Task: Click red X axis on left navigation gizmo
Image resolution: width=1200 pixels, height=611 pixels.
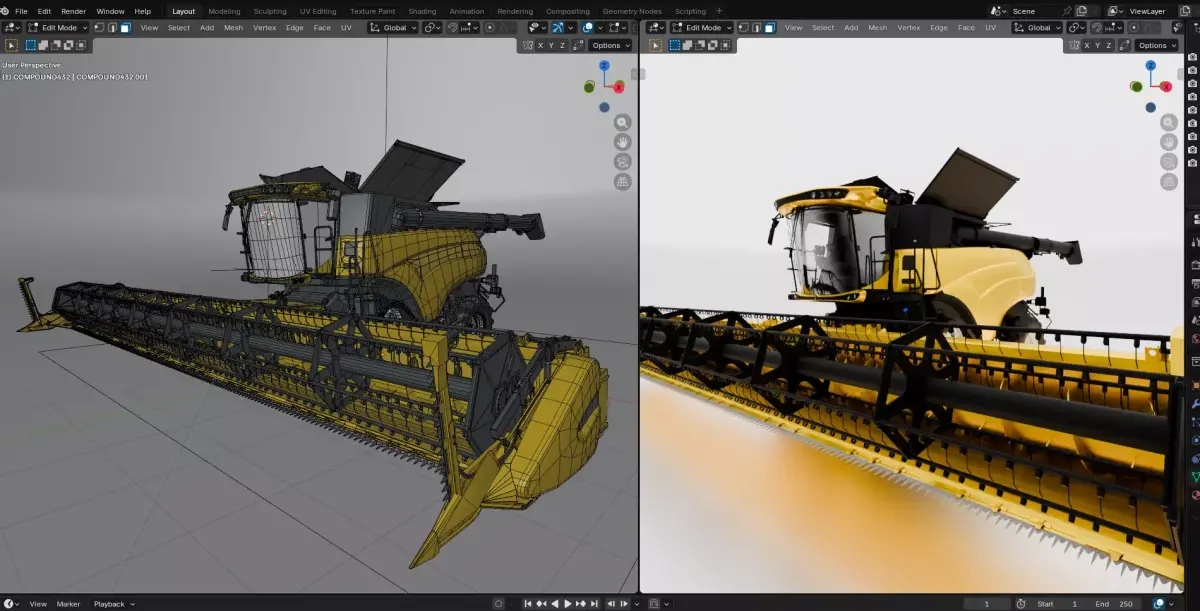Action: pyautogui.click(x=619, y=87)
